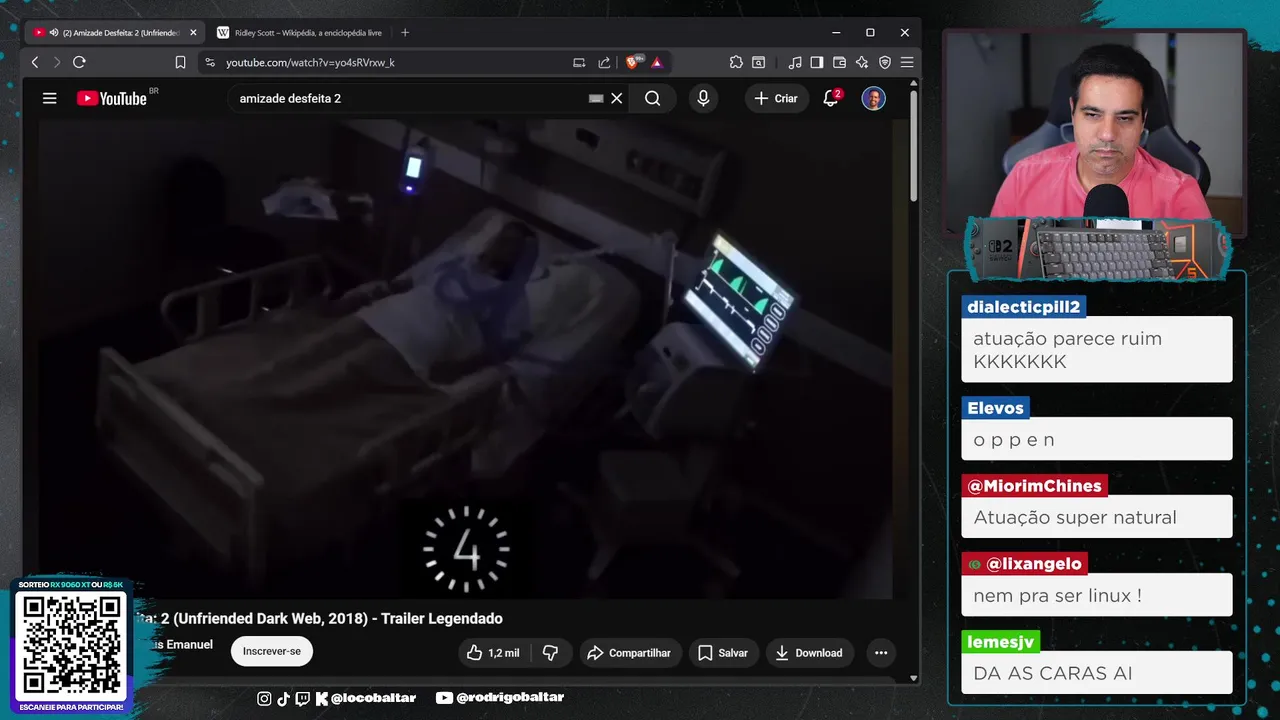Open site settings icon beside the URL
This screenshot has width=1280, height=720.
(x=209, y=62)
